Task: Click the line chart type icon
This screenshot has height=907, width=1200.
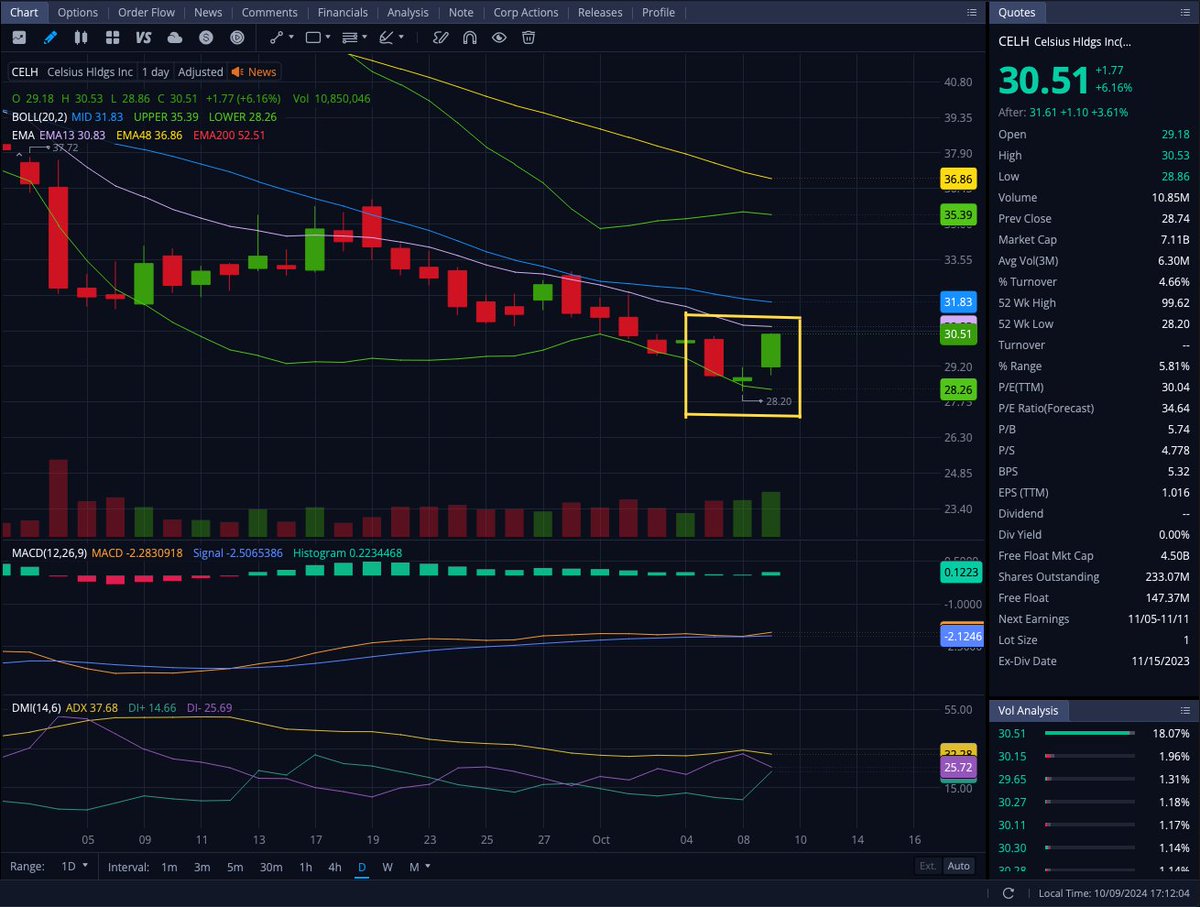Action: click(19, 37)
